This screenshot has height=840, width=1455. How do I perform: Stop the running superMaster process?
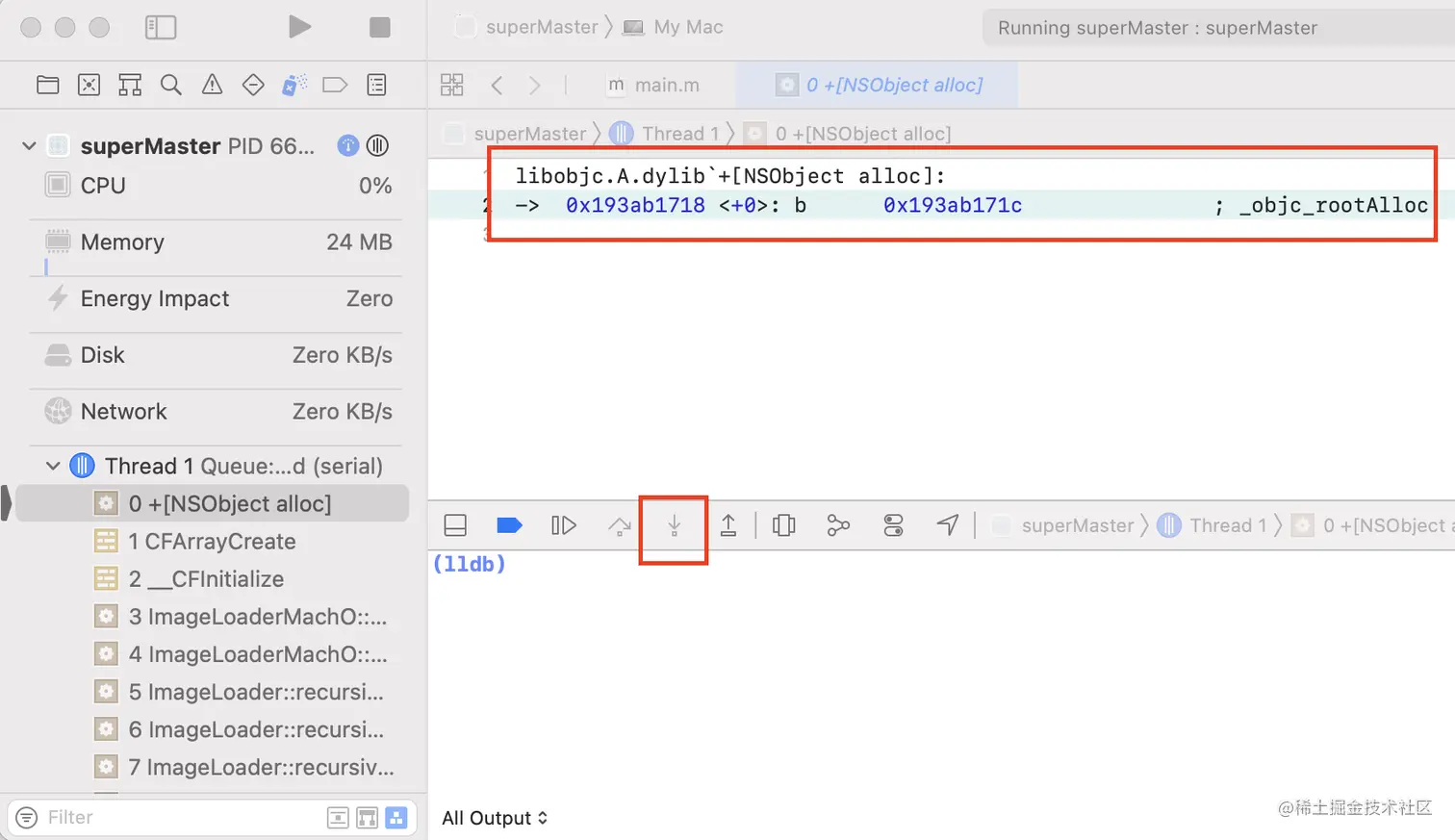point(380,27)
